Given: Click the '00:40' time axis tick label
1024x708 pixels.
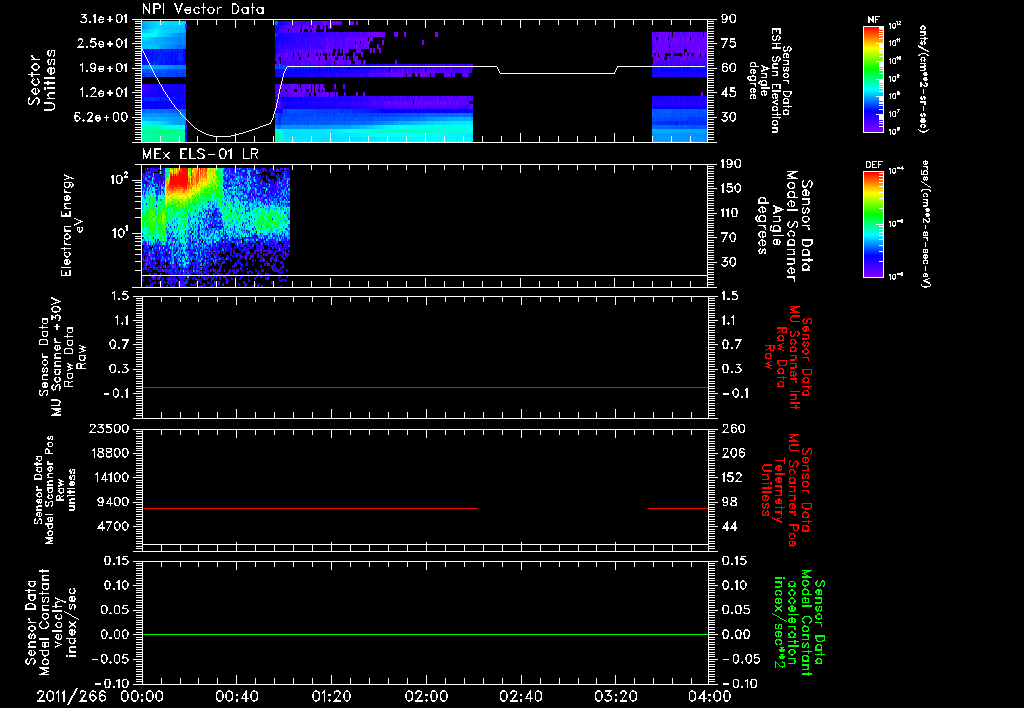Looking at the screenshot, I should (236, 696).
